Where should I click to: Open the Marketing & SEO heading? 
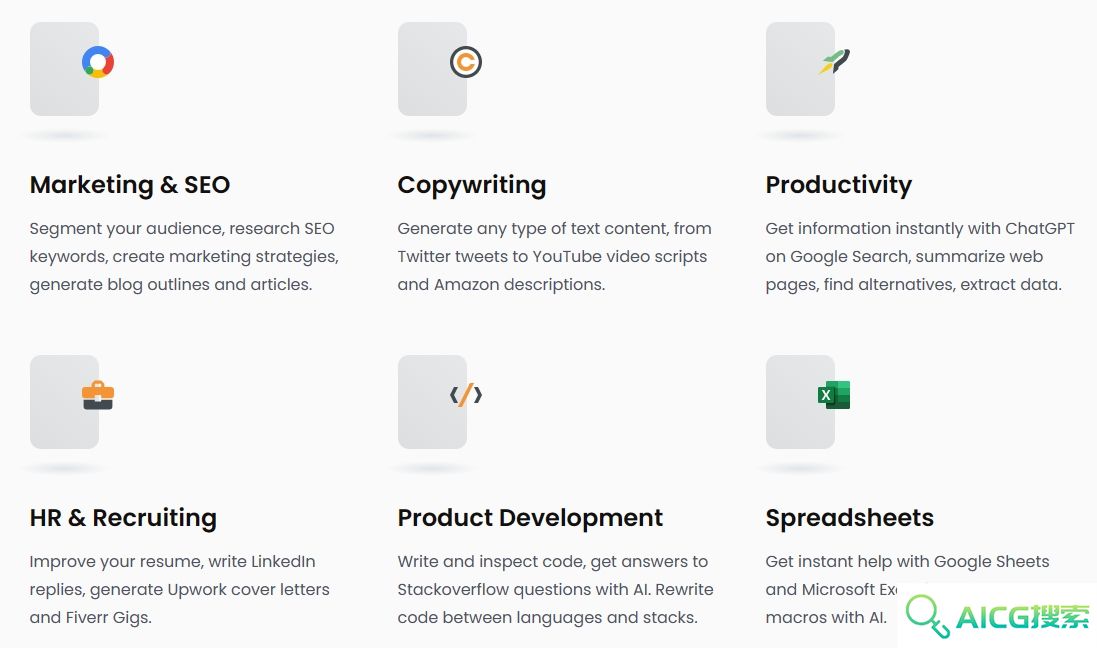tap(130, 185)
